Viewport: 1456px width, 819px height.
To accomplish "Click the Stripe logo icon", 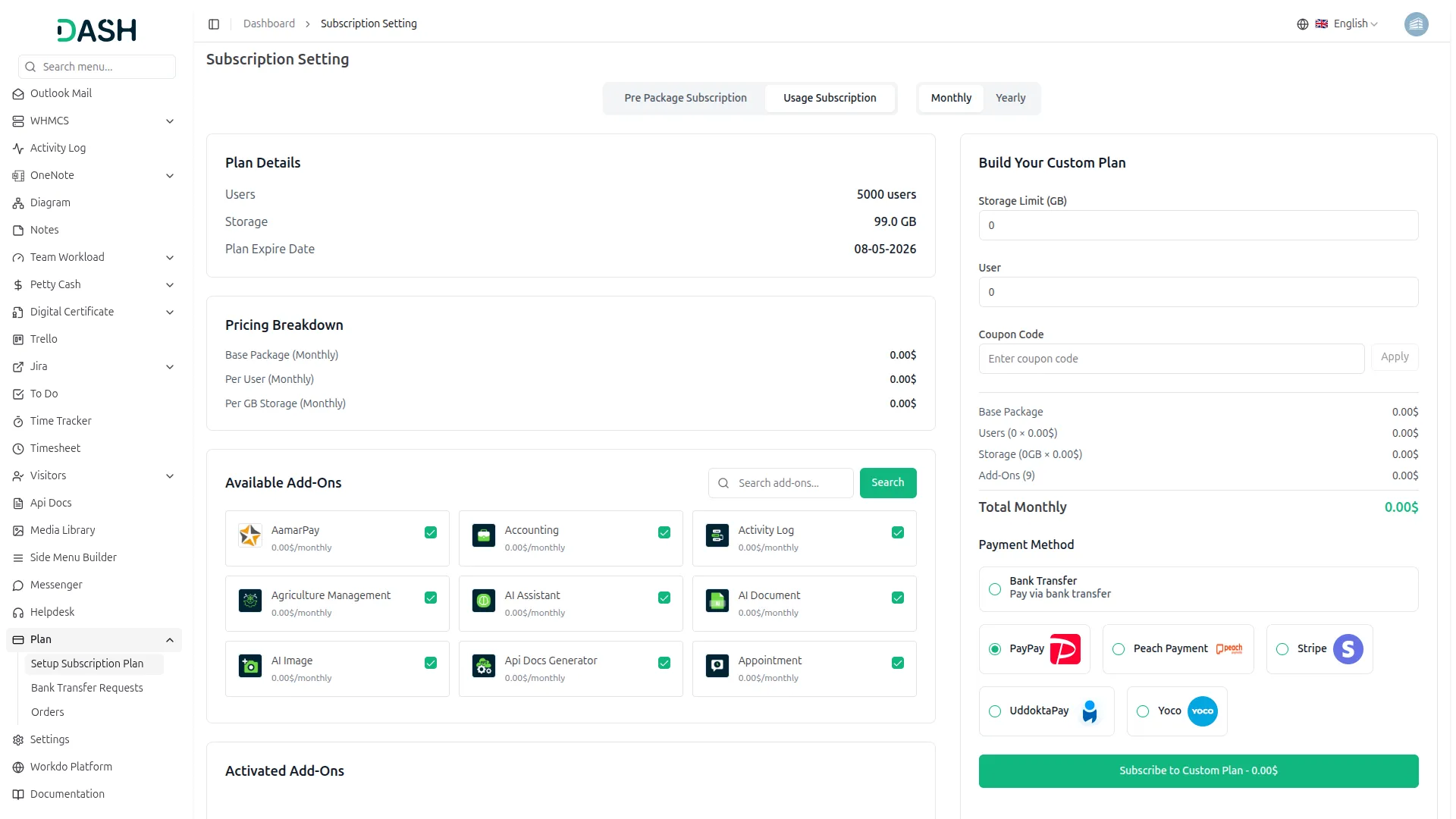I will (1348, 649).
